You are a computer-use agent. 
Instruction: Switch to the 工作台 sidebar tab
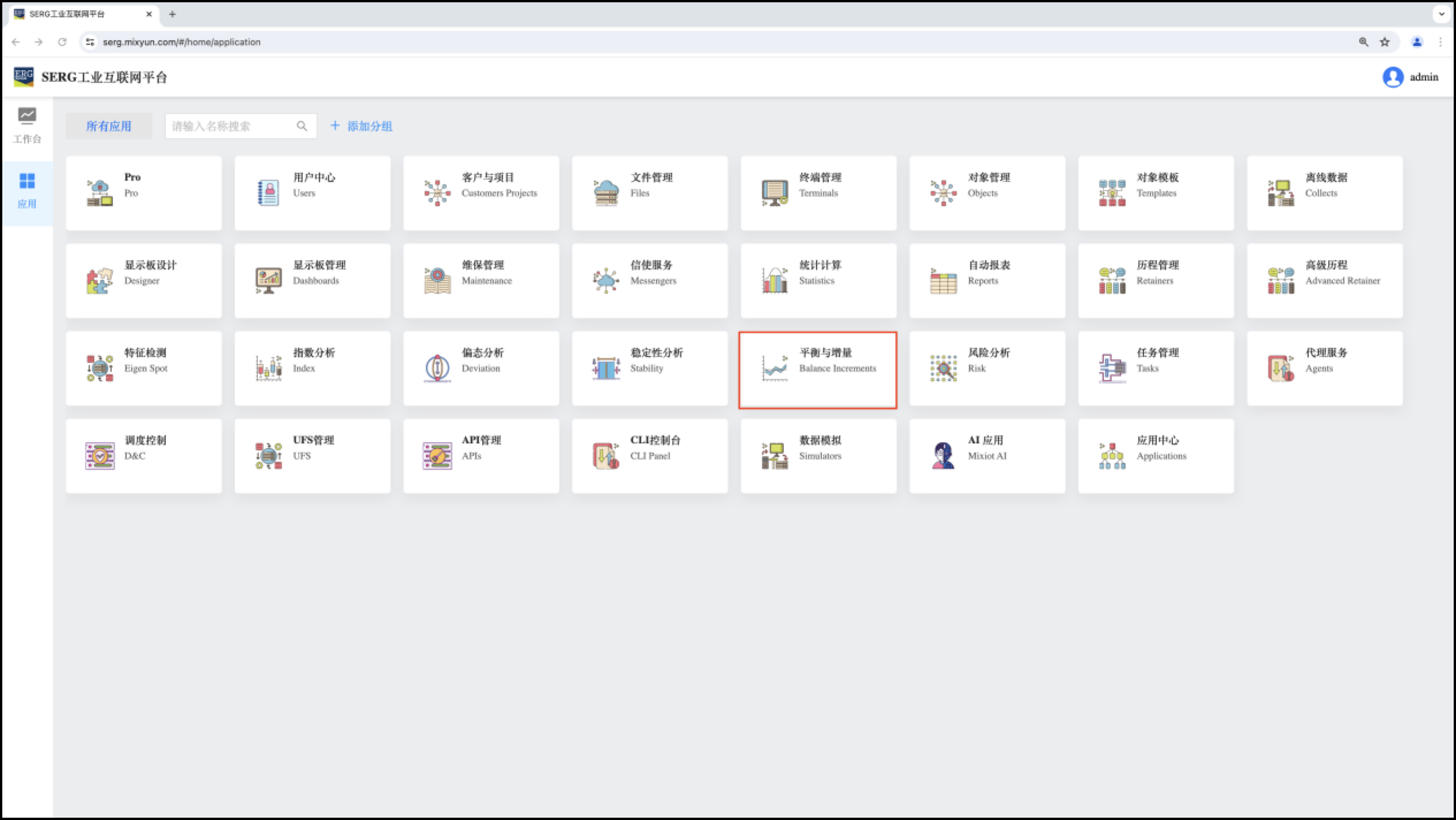[x=27, y=126]
